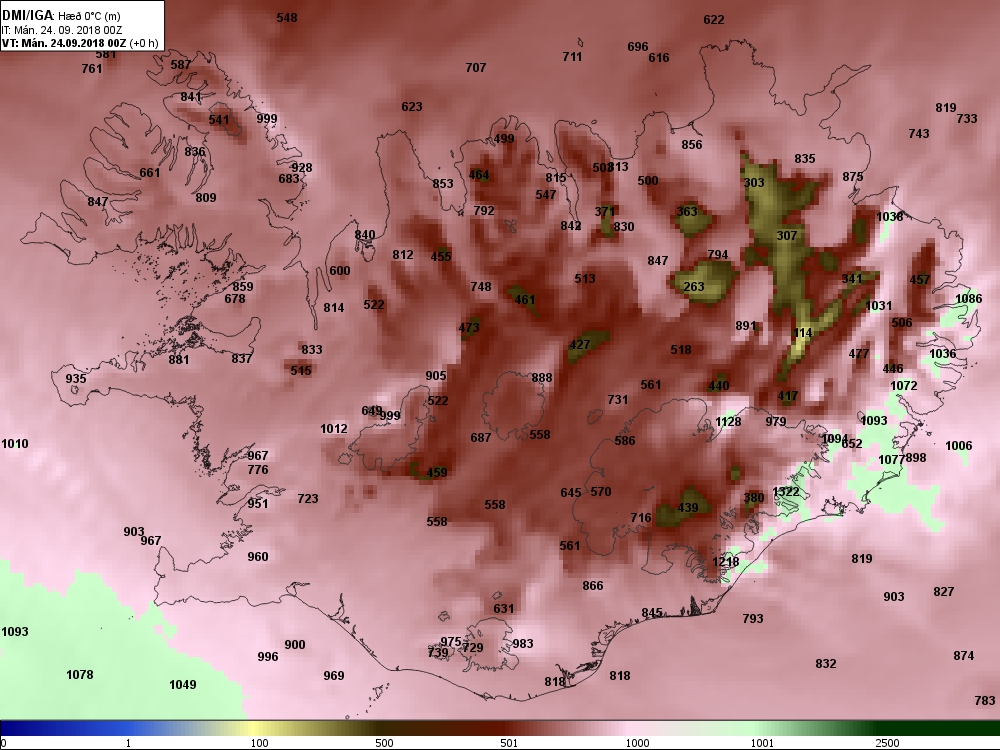Viewport: 1000px width, 750px height.
Task: Click the value '856'
Action: [691, 145]
